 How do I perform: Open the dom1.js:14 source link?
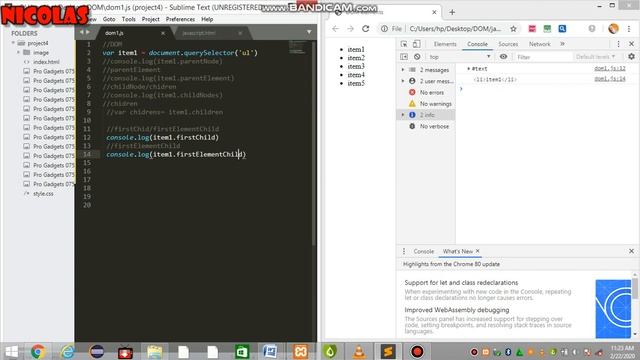[609, 79]
